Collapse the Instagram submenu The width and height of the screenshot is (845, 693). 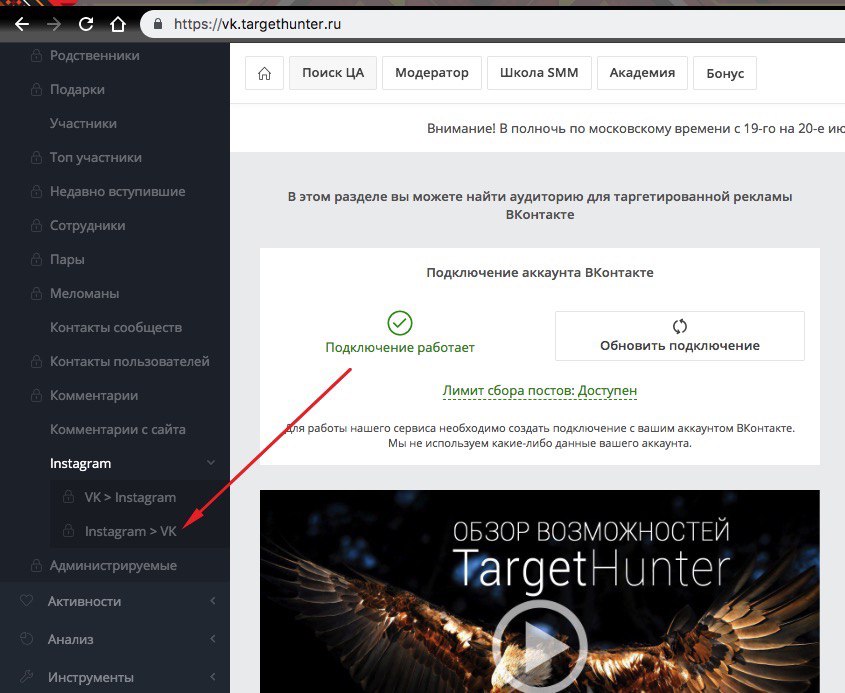click(x=211, y=463)
